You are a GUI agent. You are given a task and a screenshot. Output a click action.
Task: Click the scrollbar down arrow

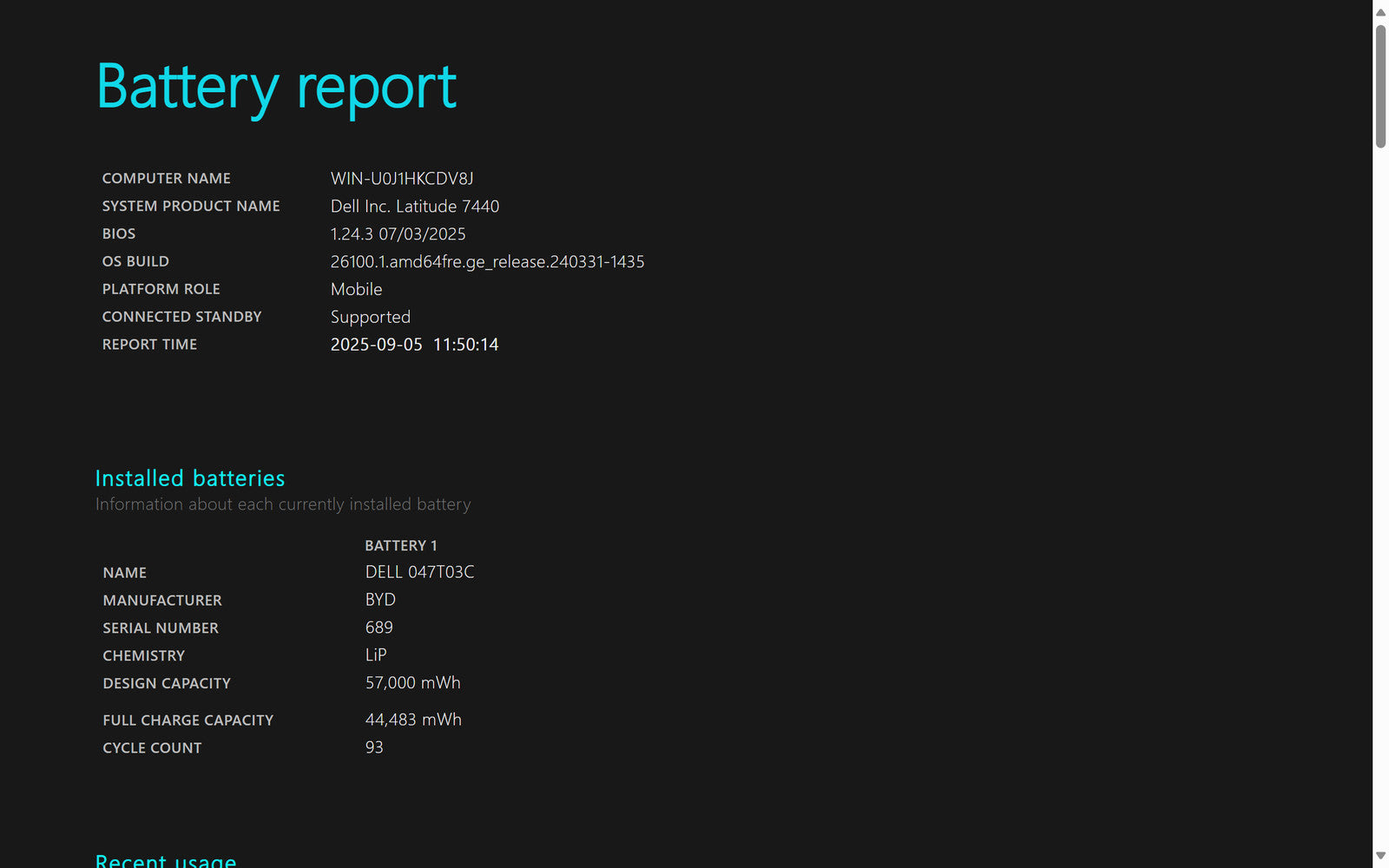point(1380,856)
